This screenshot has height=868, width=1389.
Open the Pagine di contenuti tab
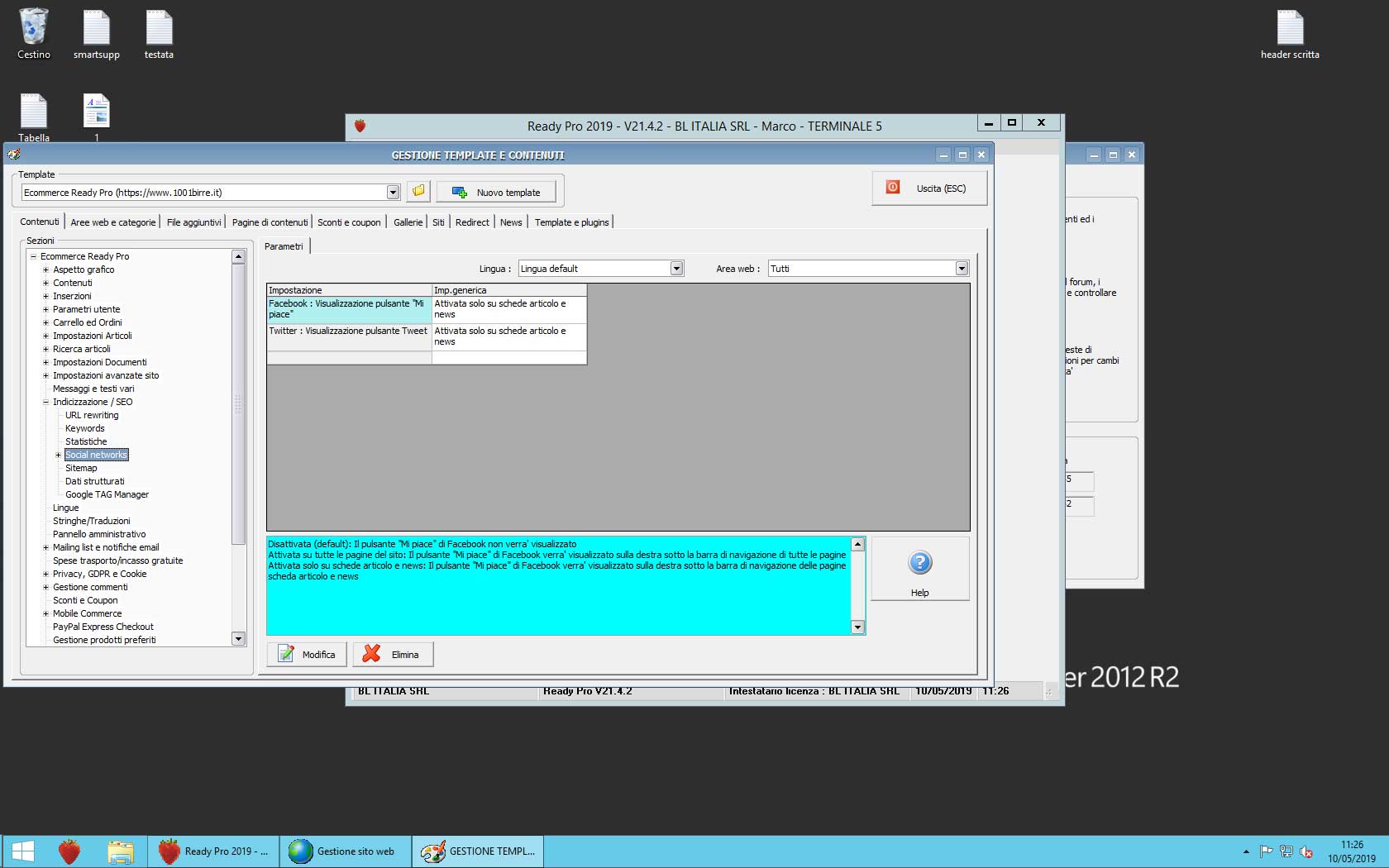270,222
